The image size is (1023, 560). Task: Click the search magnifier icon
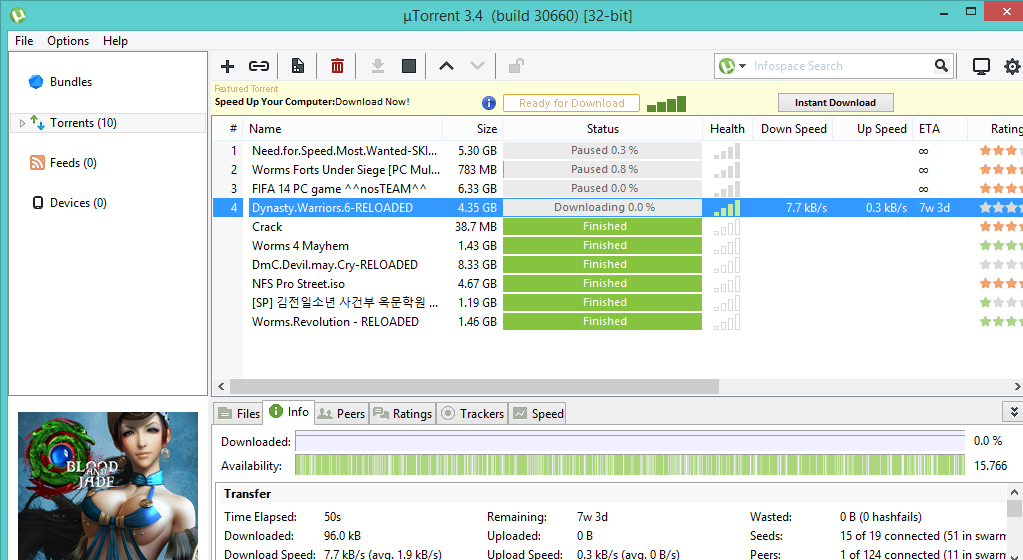point(941,65)
